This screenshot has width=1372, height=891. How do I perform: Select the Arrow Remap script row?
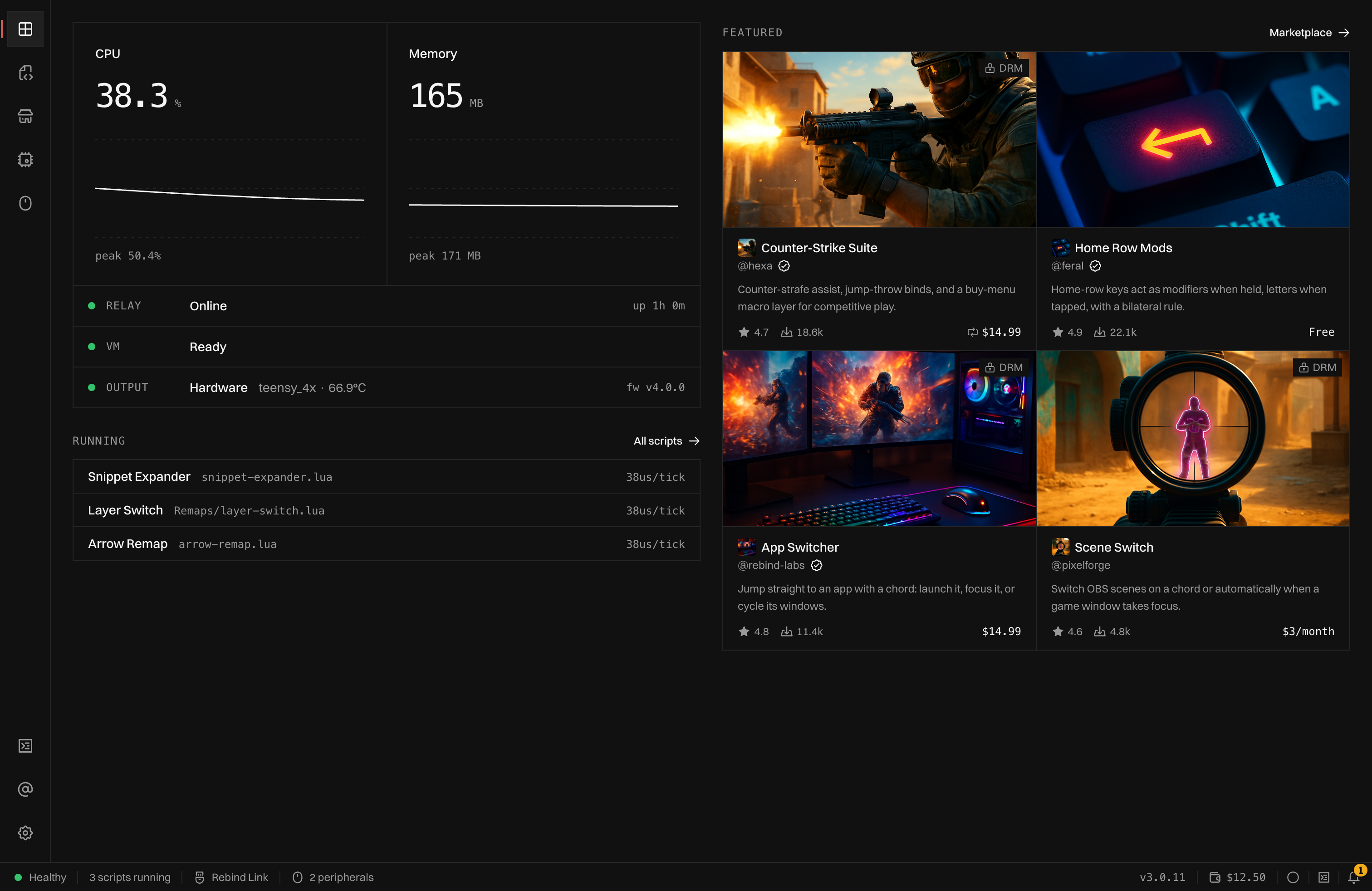point(386,543)
